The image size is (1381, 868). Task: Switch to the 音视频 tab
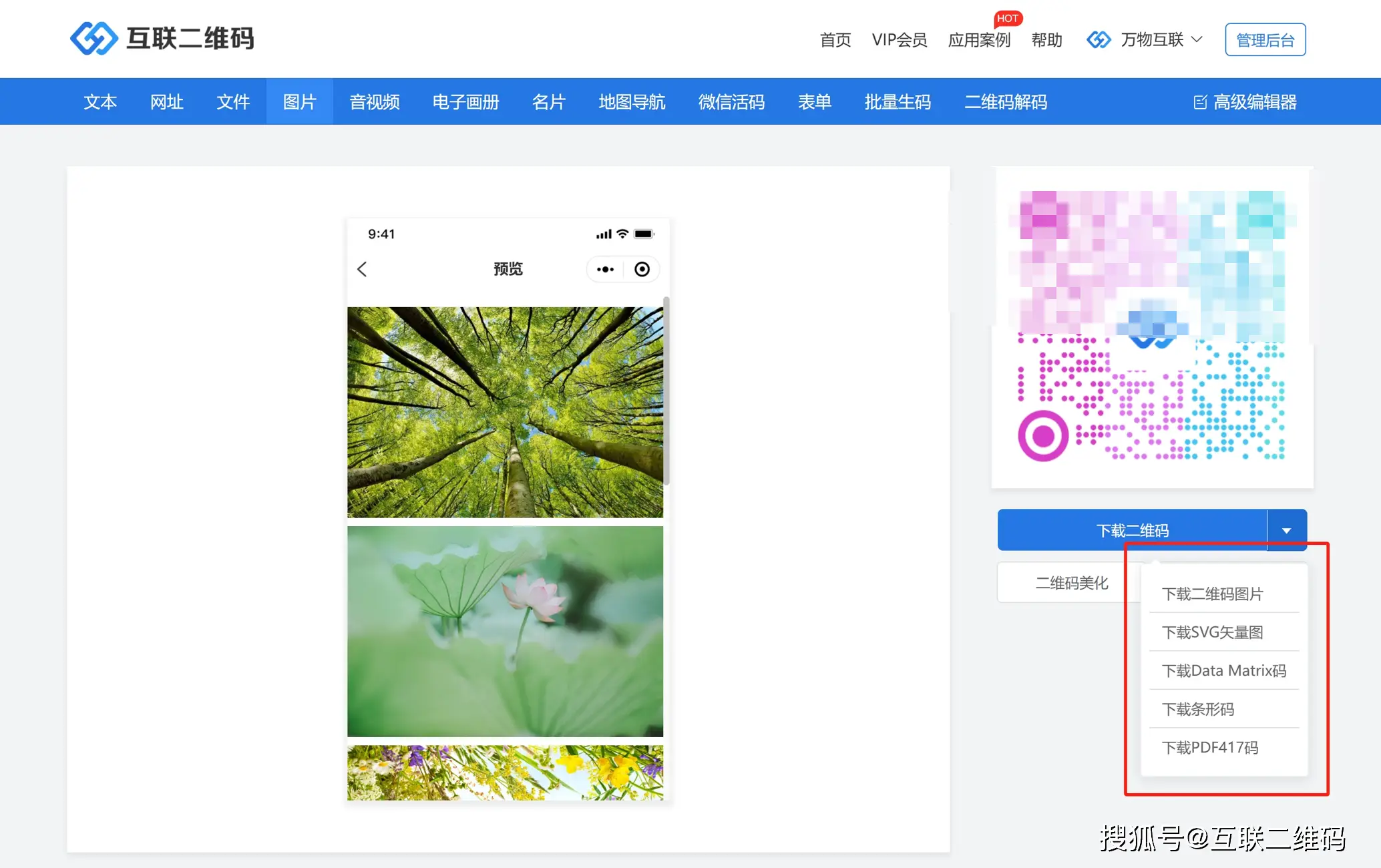pos(374,101)
